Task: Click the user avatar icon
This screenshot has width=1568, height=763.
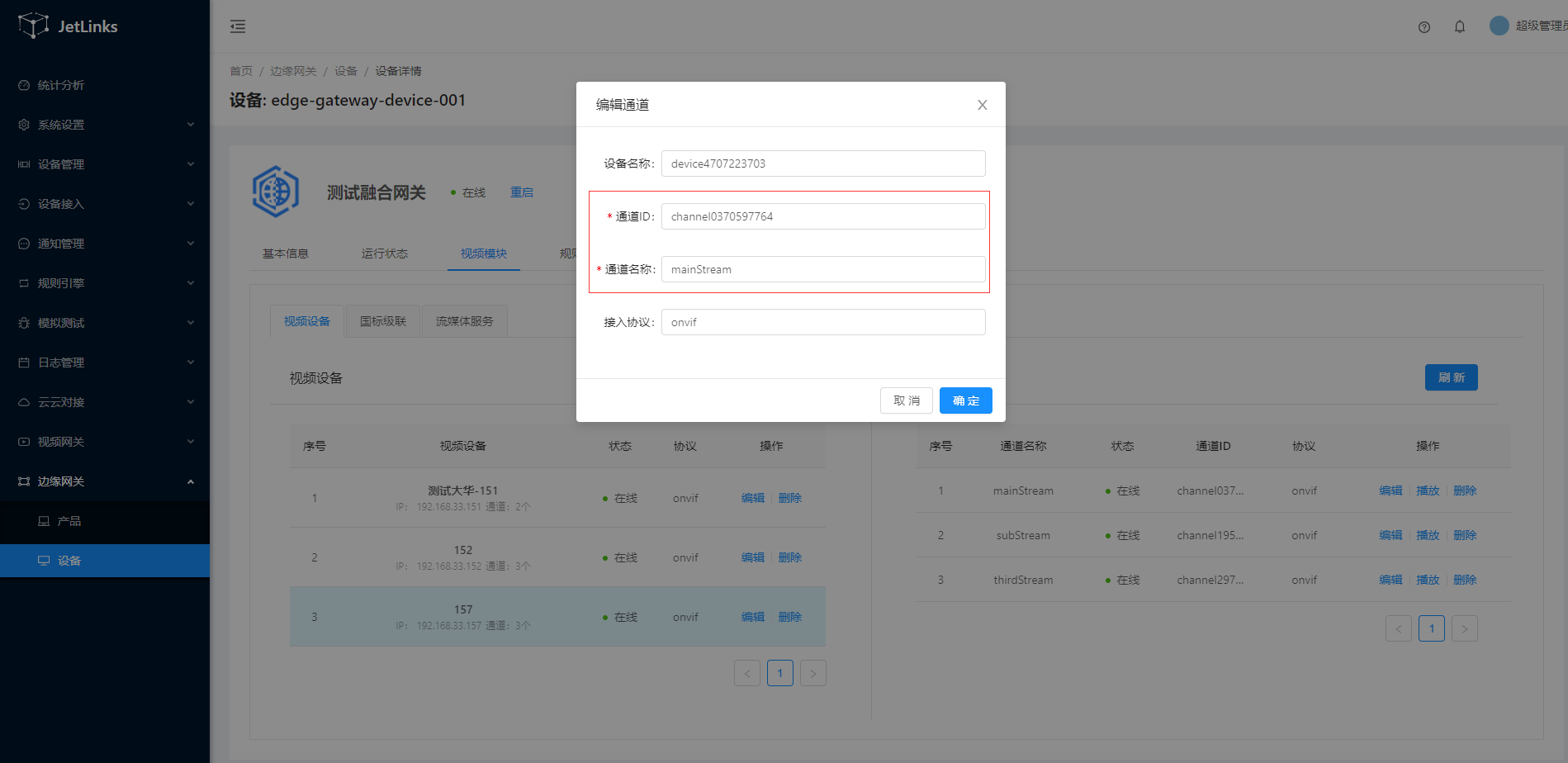Action: point(1499,26)
